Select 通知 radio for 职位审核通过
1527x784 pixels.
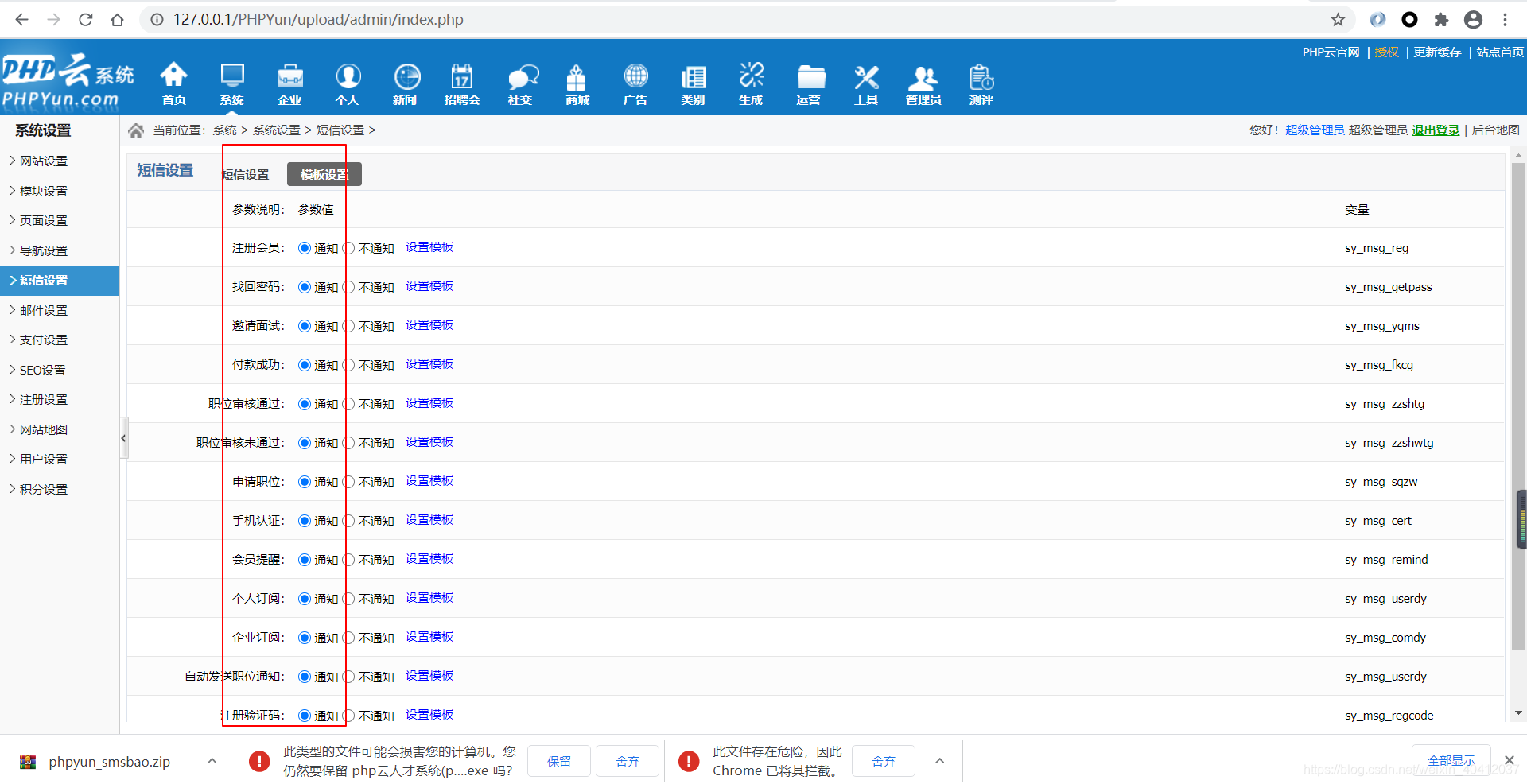point(305,404)
